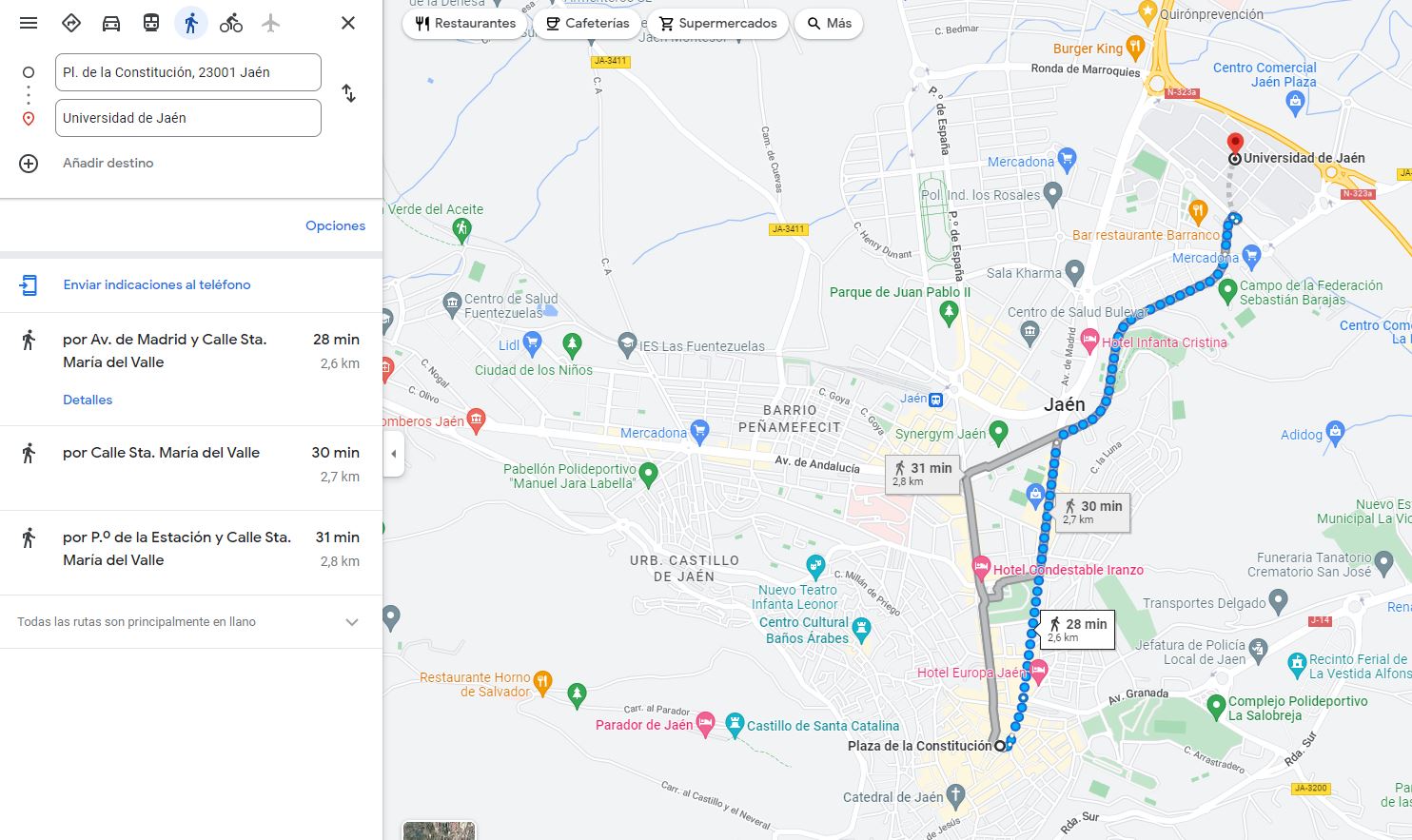Click Enviar indicaciones al teléfono
Image resolution: width=1412 pixels, height=840 pixels.
[x=157, y=284]
